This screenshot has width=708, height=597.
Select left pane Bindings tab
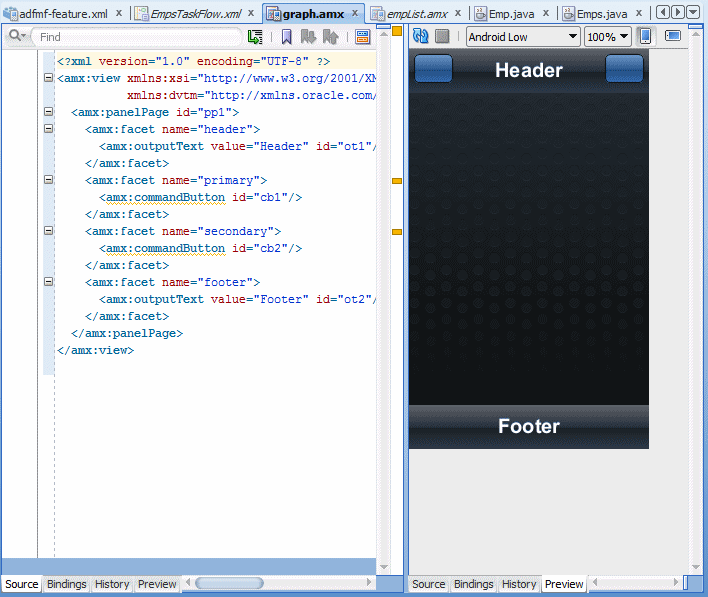click(66, 584)
